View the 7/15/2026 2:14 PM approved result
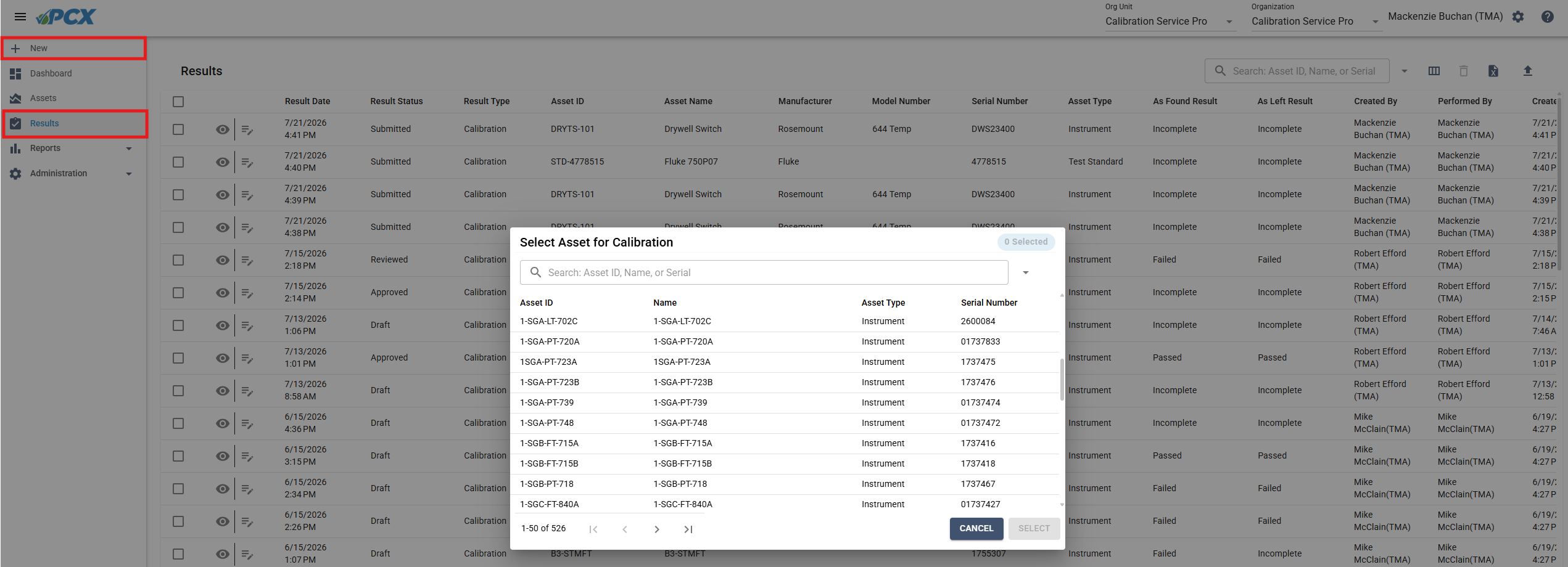 pyautogui.click(x=223, y=293)
